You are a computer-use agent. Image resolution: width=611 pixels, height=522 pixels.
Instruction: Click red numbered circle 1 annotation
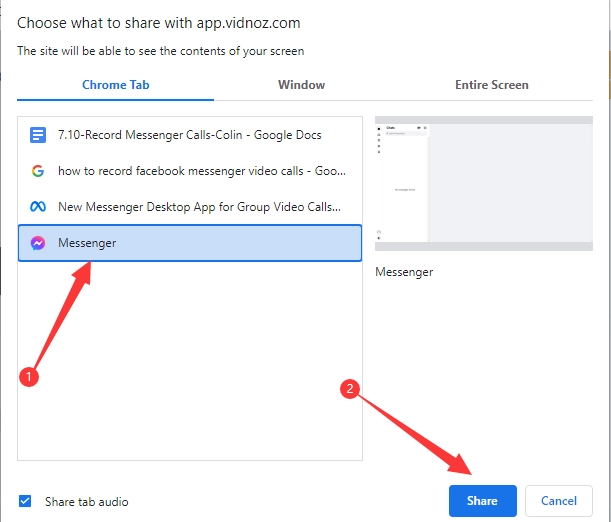point(29,379)
